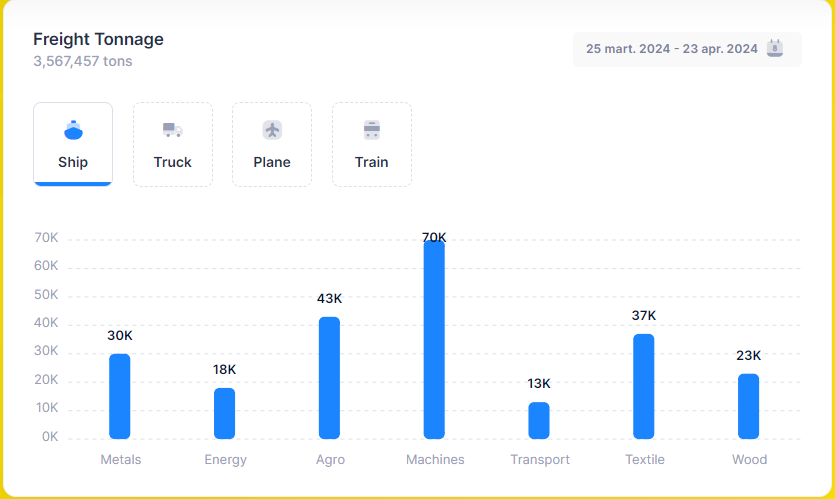Click the Agro 43K bar
The height and width of the screenshot is (499, 835).
click(329, 378)
